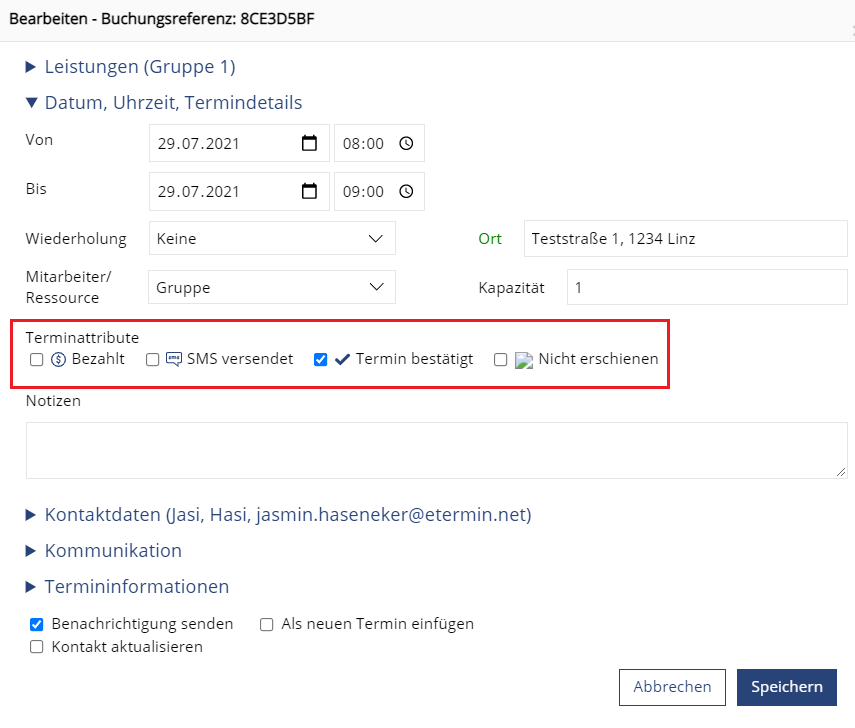Tick the Nicht erschienen checkbox
855x728 pixels.
(x=501, y=359)
